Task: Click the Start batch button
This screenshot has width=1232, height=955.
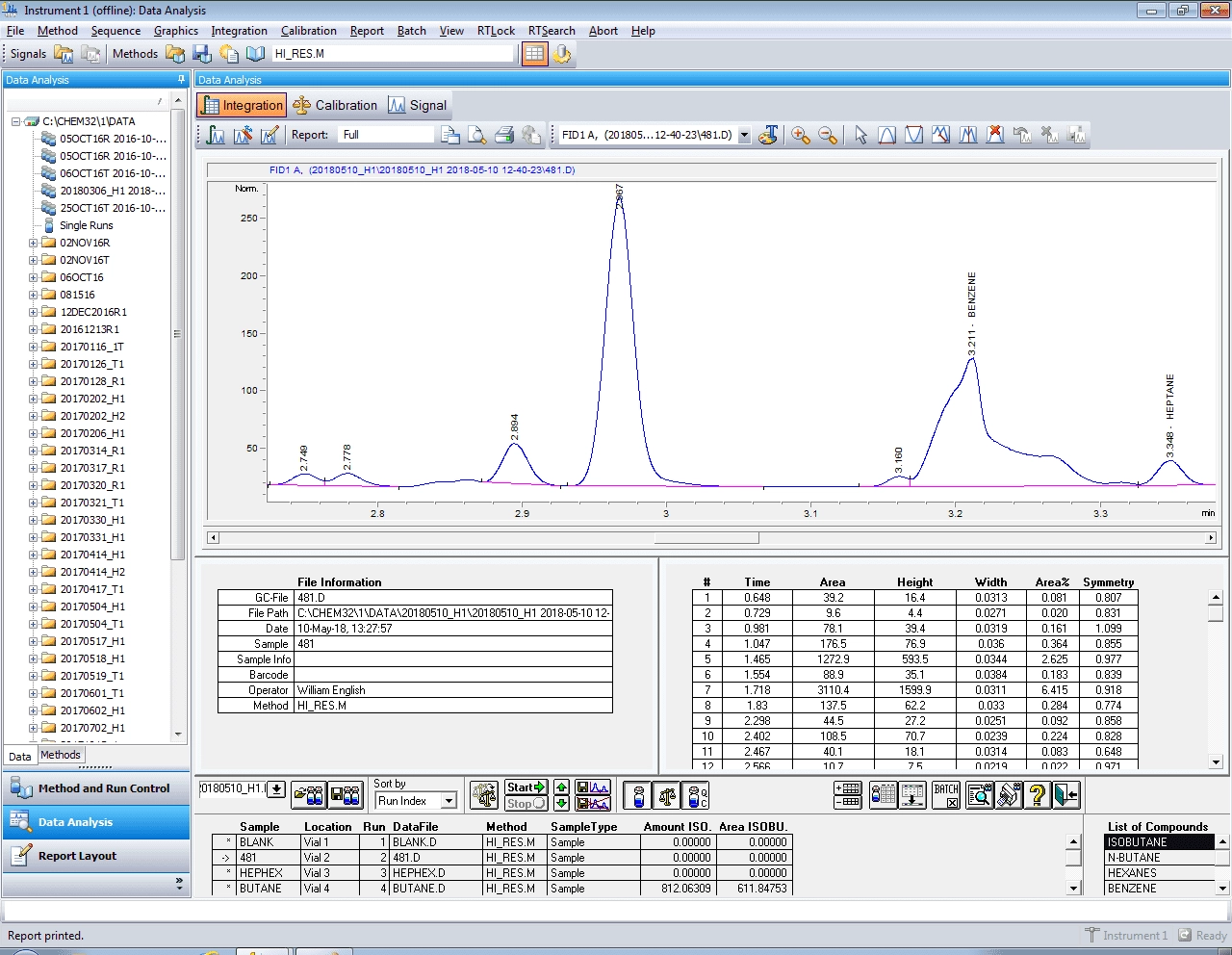Action: click(x=526, y=787)
